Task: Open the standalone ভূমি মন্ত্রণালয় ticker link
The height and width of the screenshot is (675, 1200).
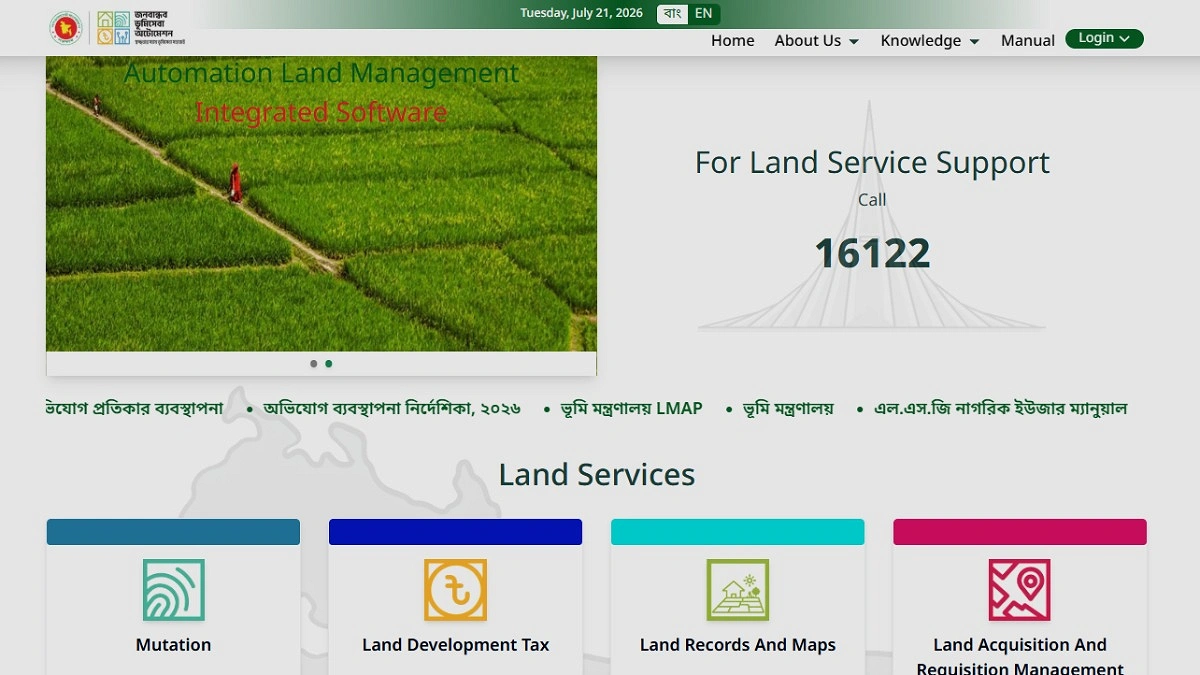Action: pyautogui.click(x=788, y=408)
